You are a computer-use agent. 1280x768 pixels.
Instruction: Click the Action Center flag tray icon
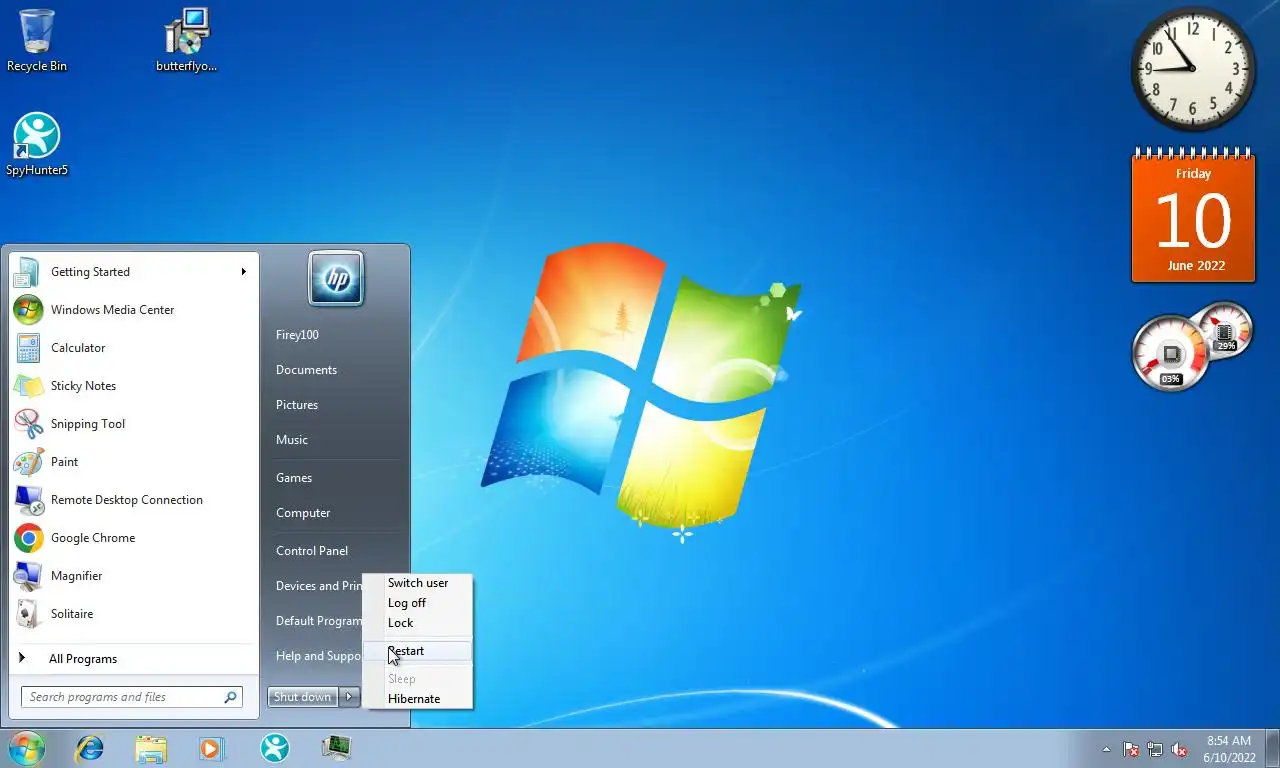(1131, 749)
